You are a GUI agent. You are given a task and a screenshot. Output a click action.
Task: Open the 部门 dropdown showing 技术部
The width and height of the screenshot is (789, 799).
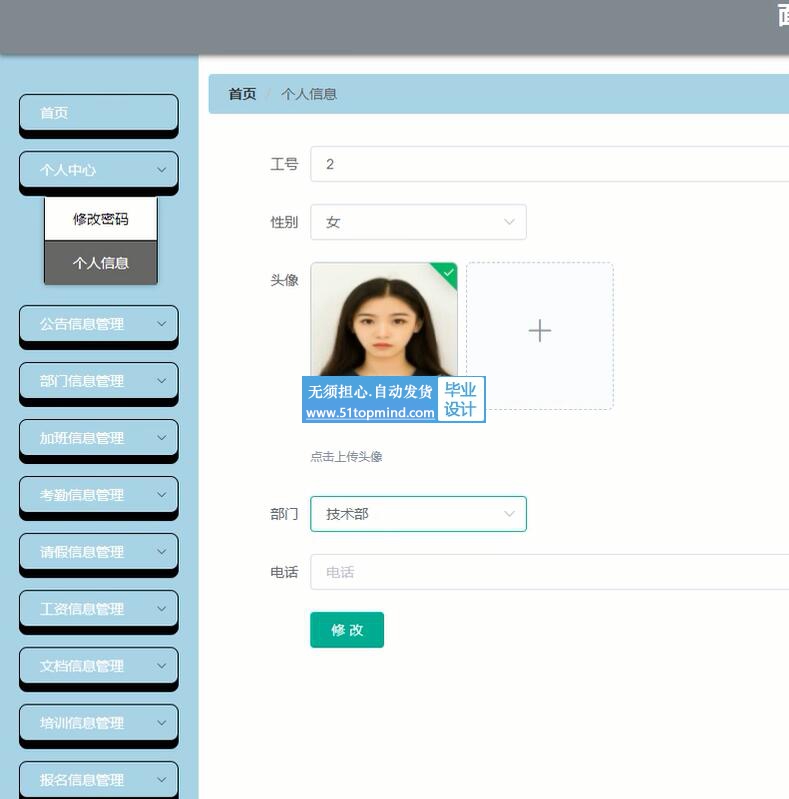[x=418, y=514]
